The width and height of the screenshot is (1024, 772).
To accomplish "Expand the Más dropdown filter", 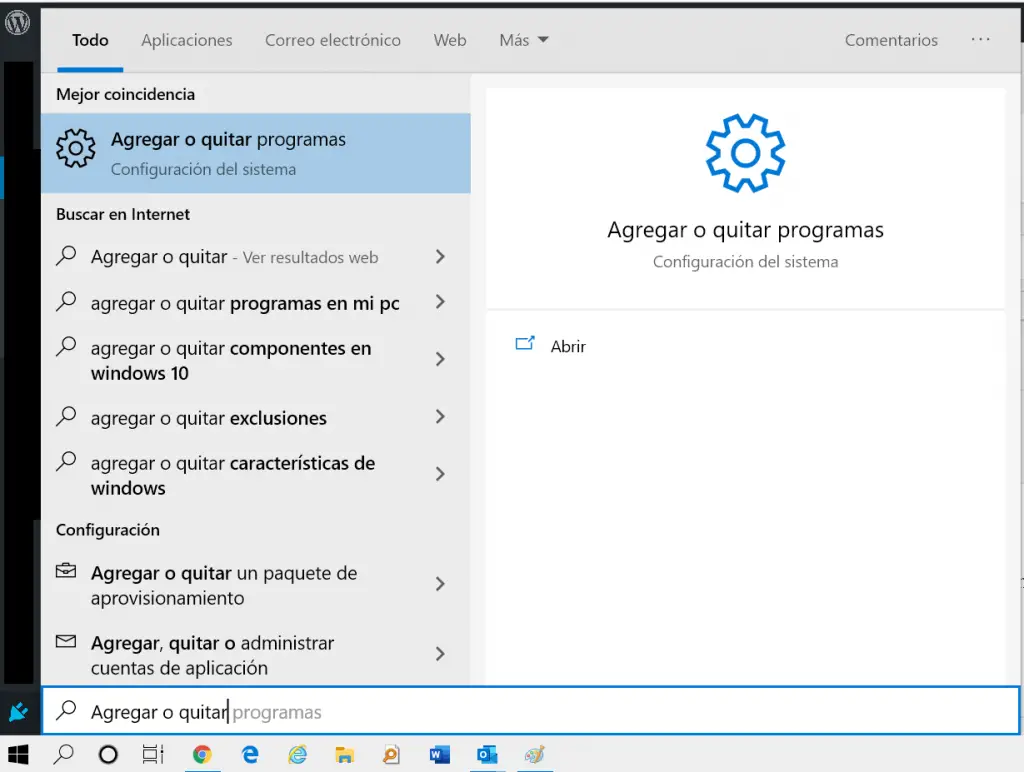I will (524, 40).
